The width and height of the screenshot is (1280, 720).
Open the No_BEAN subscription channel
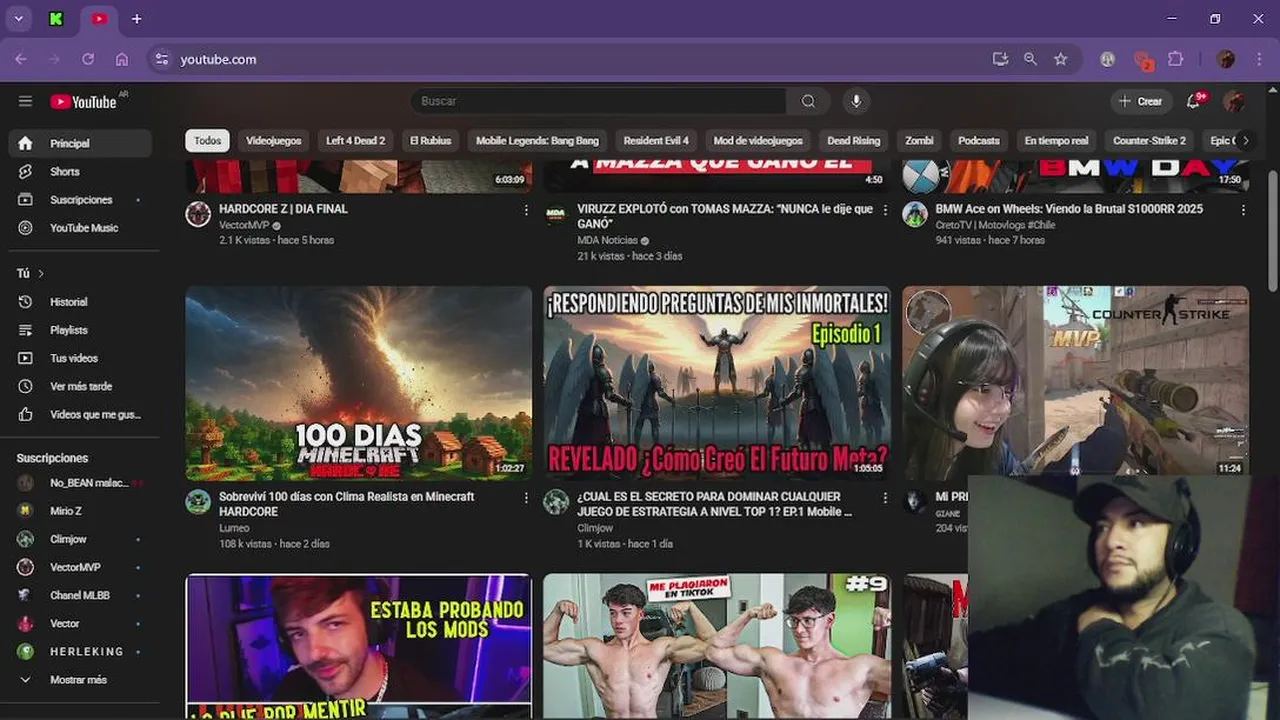pyautogui.click(x=80, y=483)
